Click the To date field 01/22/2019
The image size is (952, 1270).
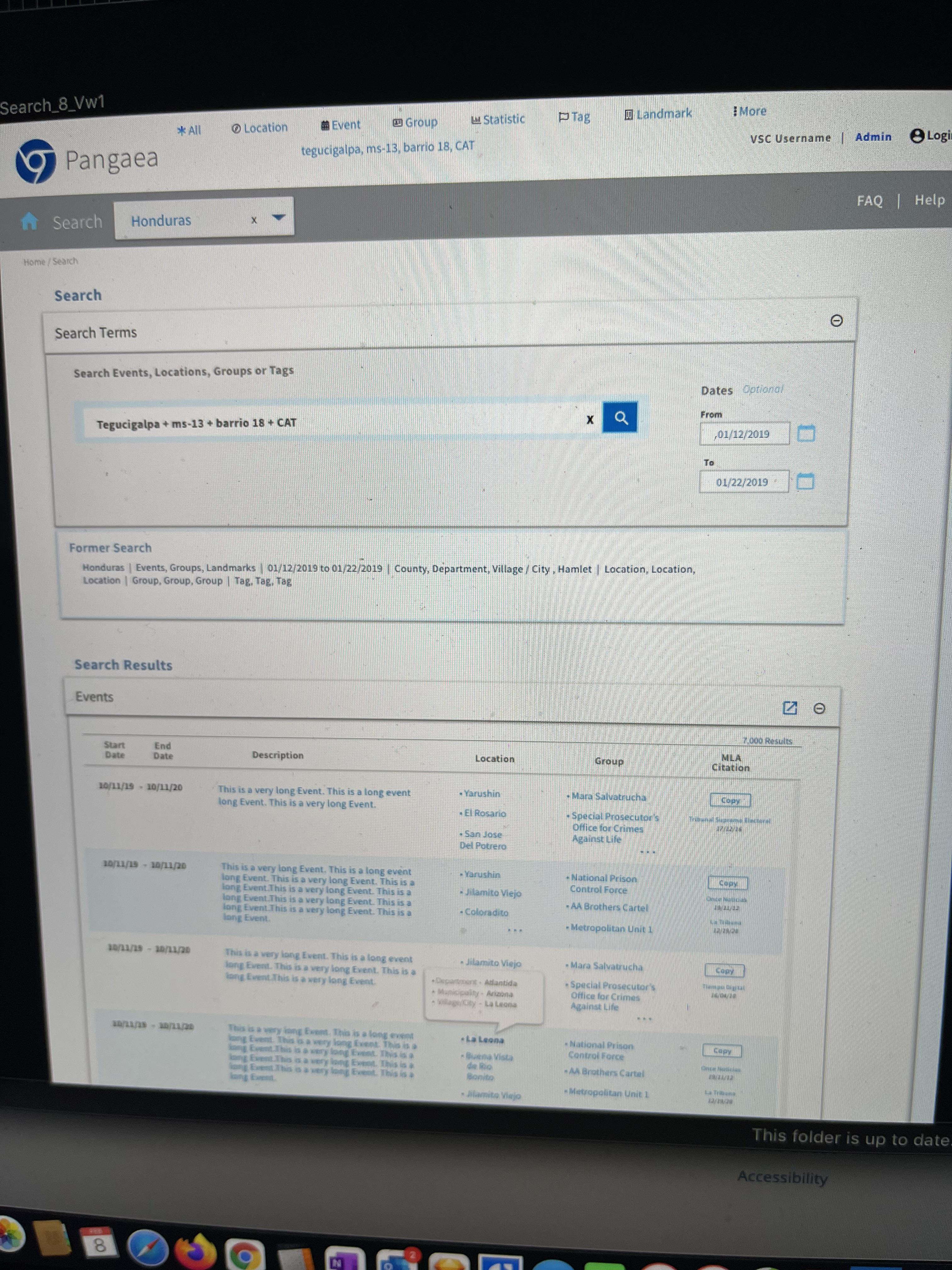click(x=744, y=482)
